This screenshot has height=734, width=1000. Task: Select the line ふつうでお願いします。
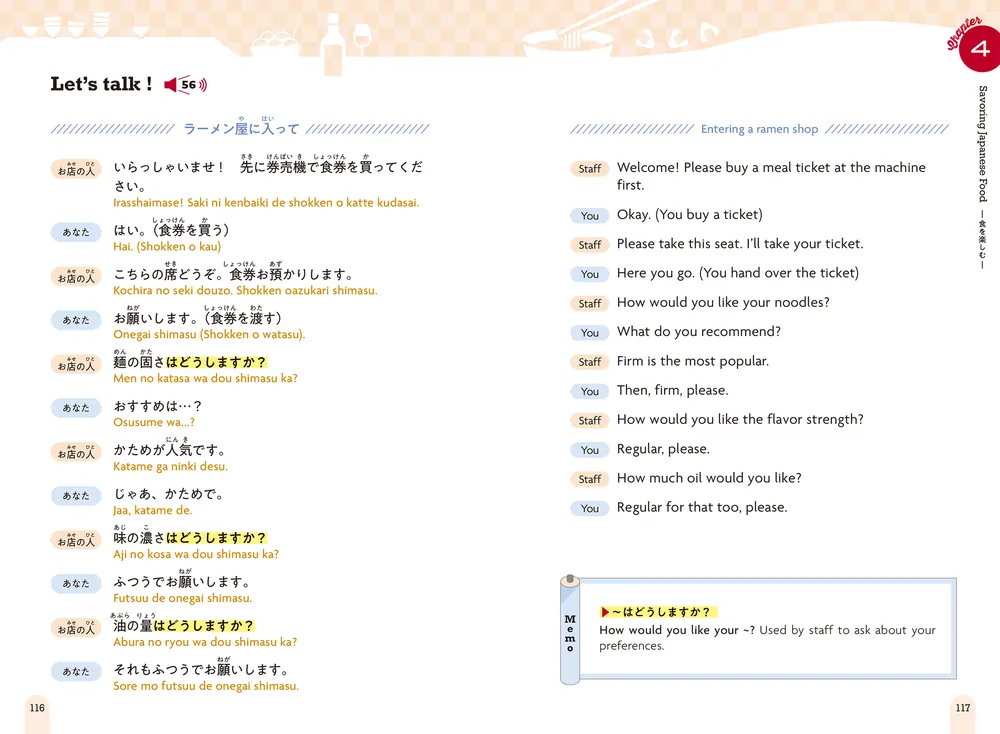click(182, 581)
